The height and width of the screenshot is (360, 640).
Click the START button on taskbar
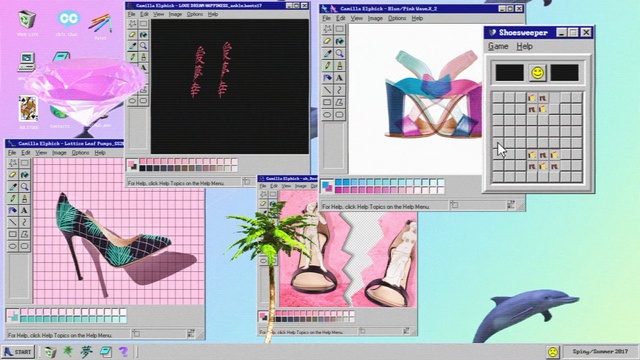point(18,351)
